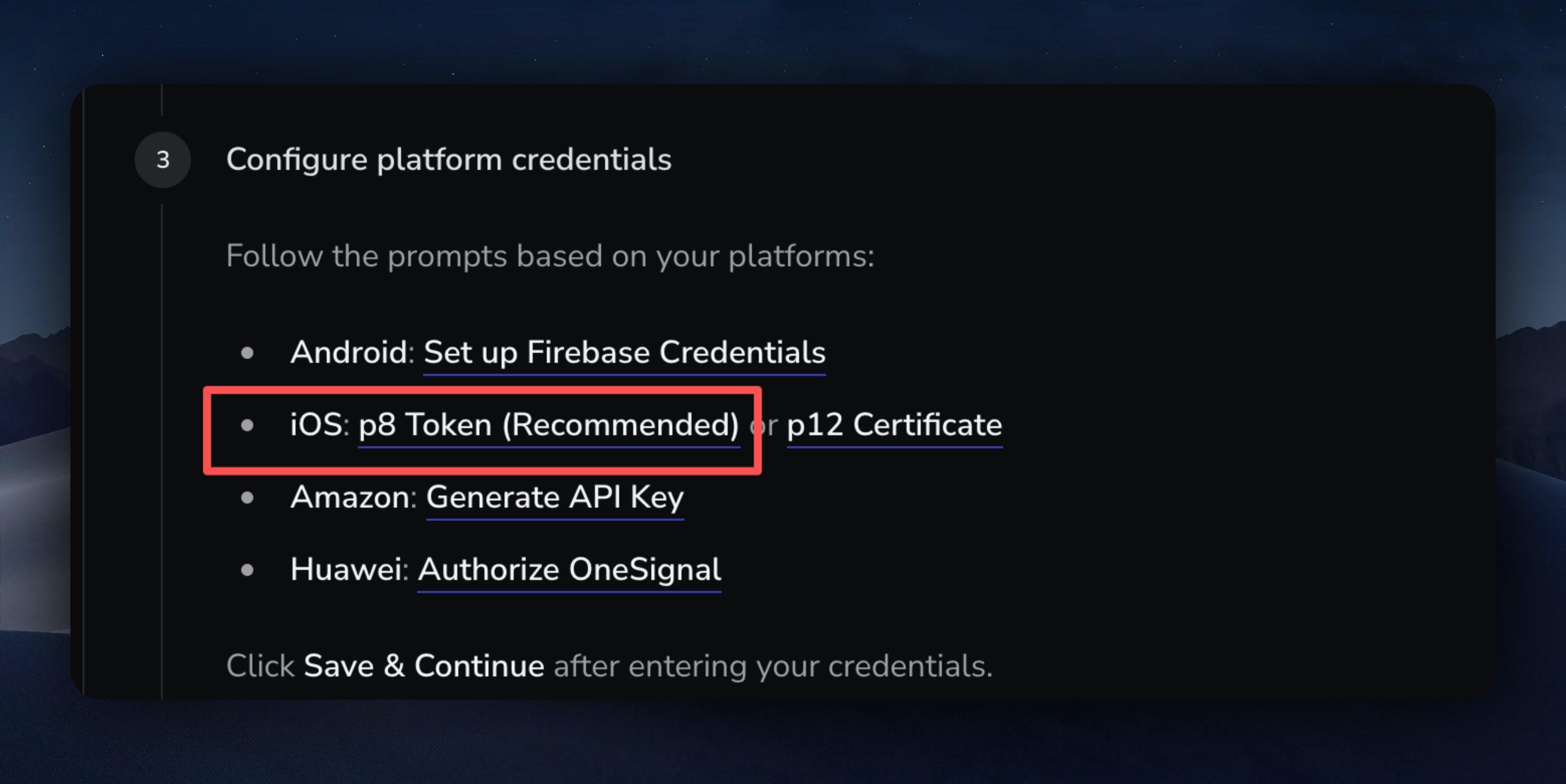Follow the p12 Certificate link
The image size is (1566, 784).
(x=894, y=425)
